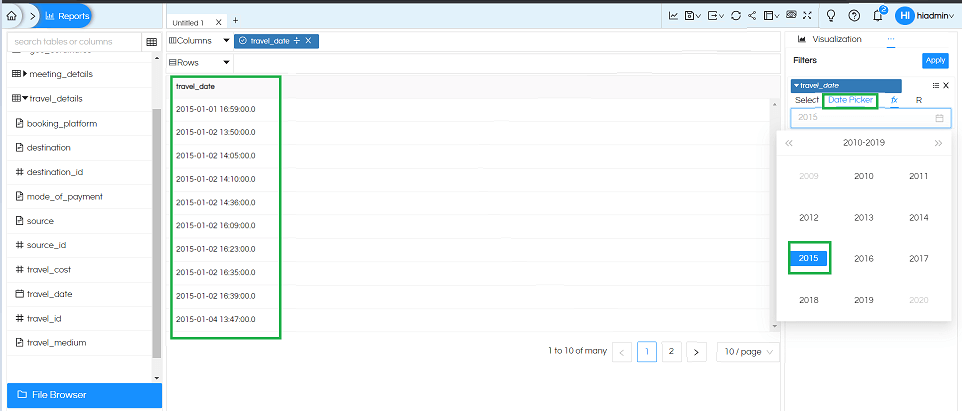Viewport: 962px width, 411px height.
Task: Collapse the travel_details table
Action: pos(25,98)
